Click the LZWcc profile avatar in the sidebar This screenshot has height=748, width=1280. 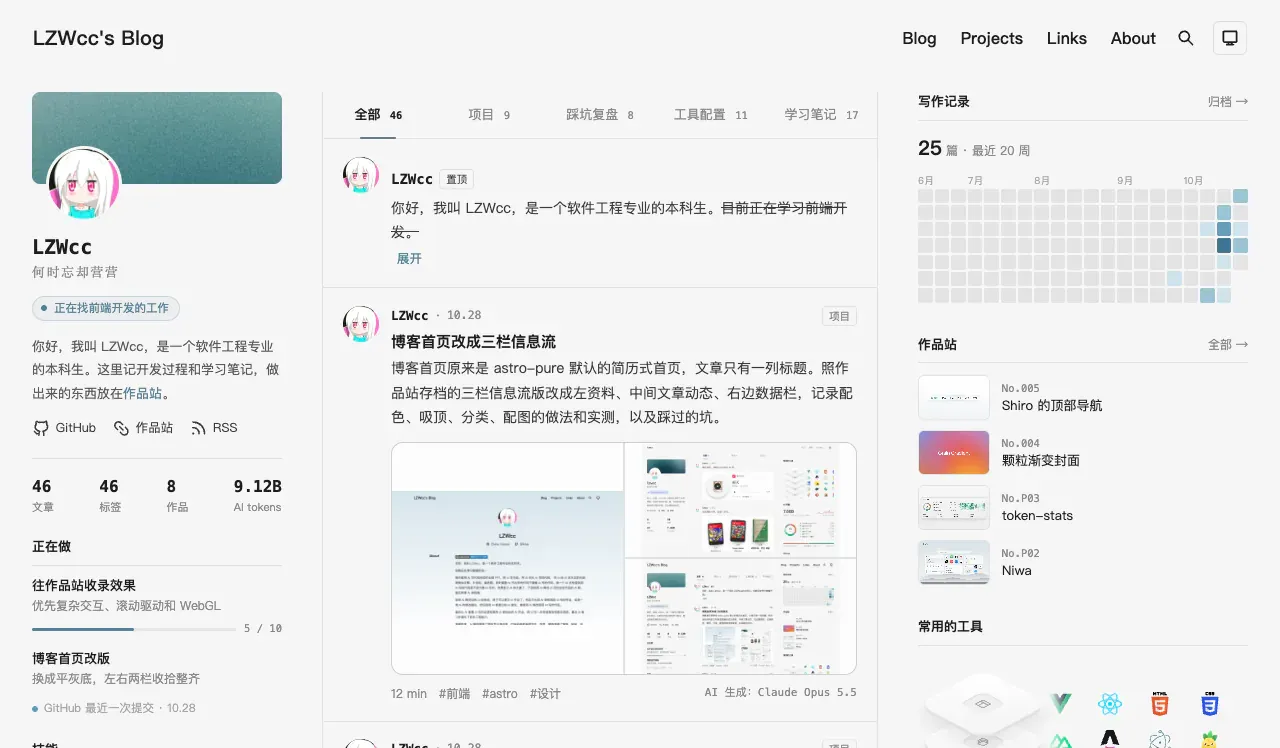tap(84, 184)
